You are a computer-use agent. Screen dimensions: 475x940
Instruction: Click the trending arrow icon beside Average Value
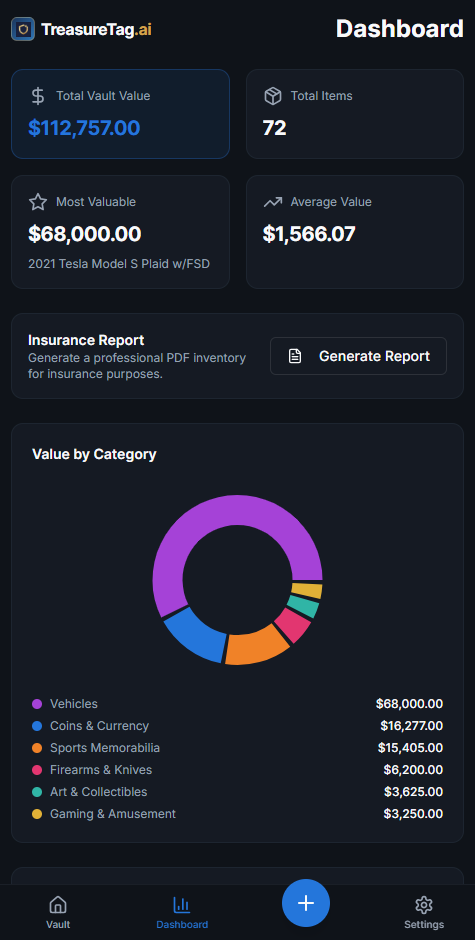click(x=273, y=202)
